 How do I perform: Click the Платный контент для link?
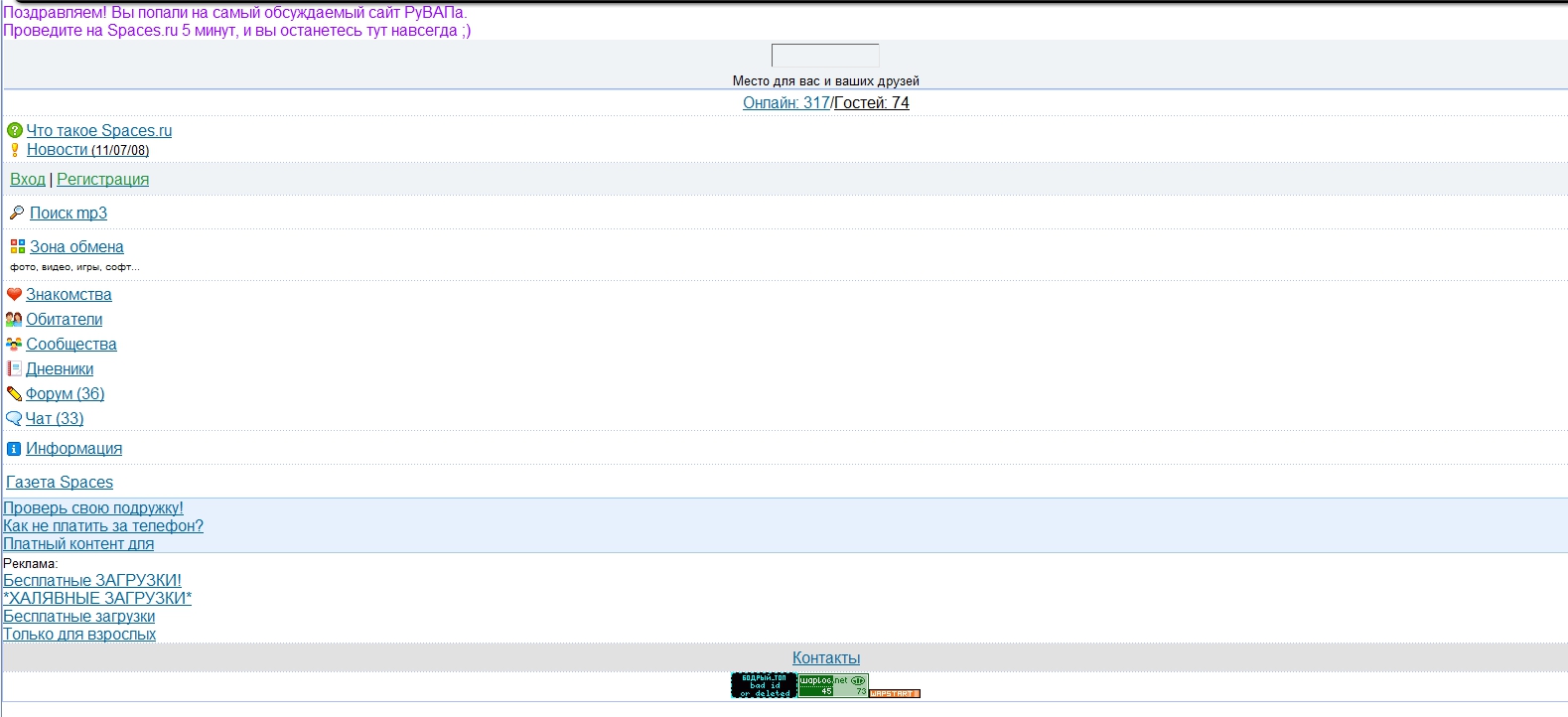(x=78, y=543)
